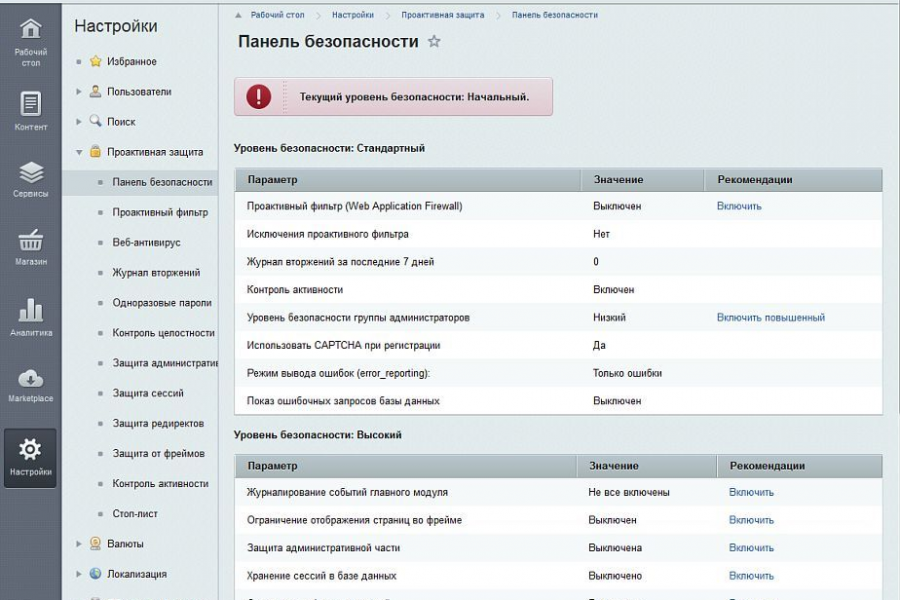The height and width of the screenshot is (600, 900).
Task: Open the Магазин basket icon
Action: (31, 242)
